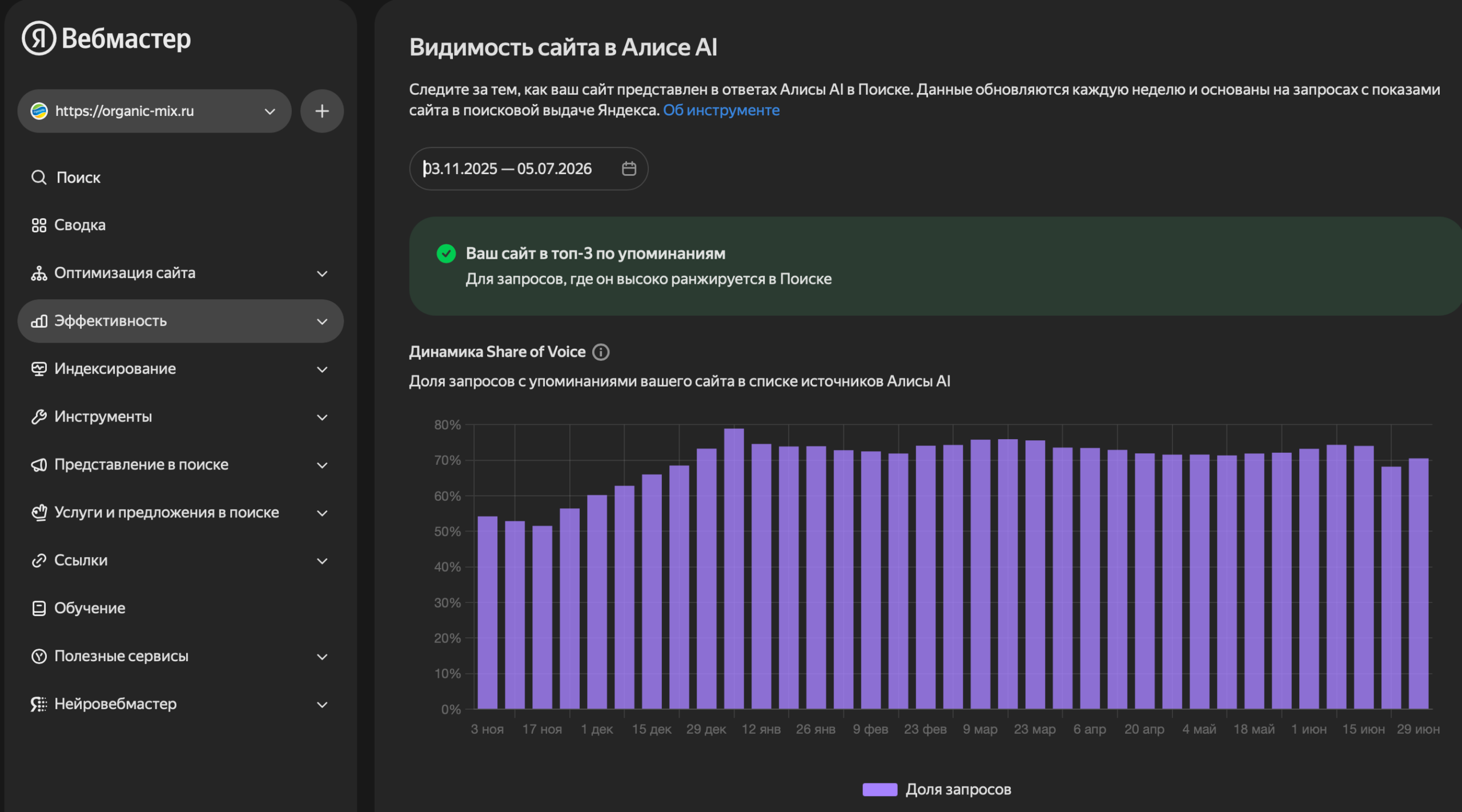Open the Инструменты menu label
This screenshot has width=1462, height=812.
click(x=103, y=417)
